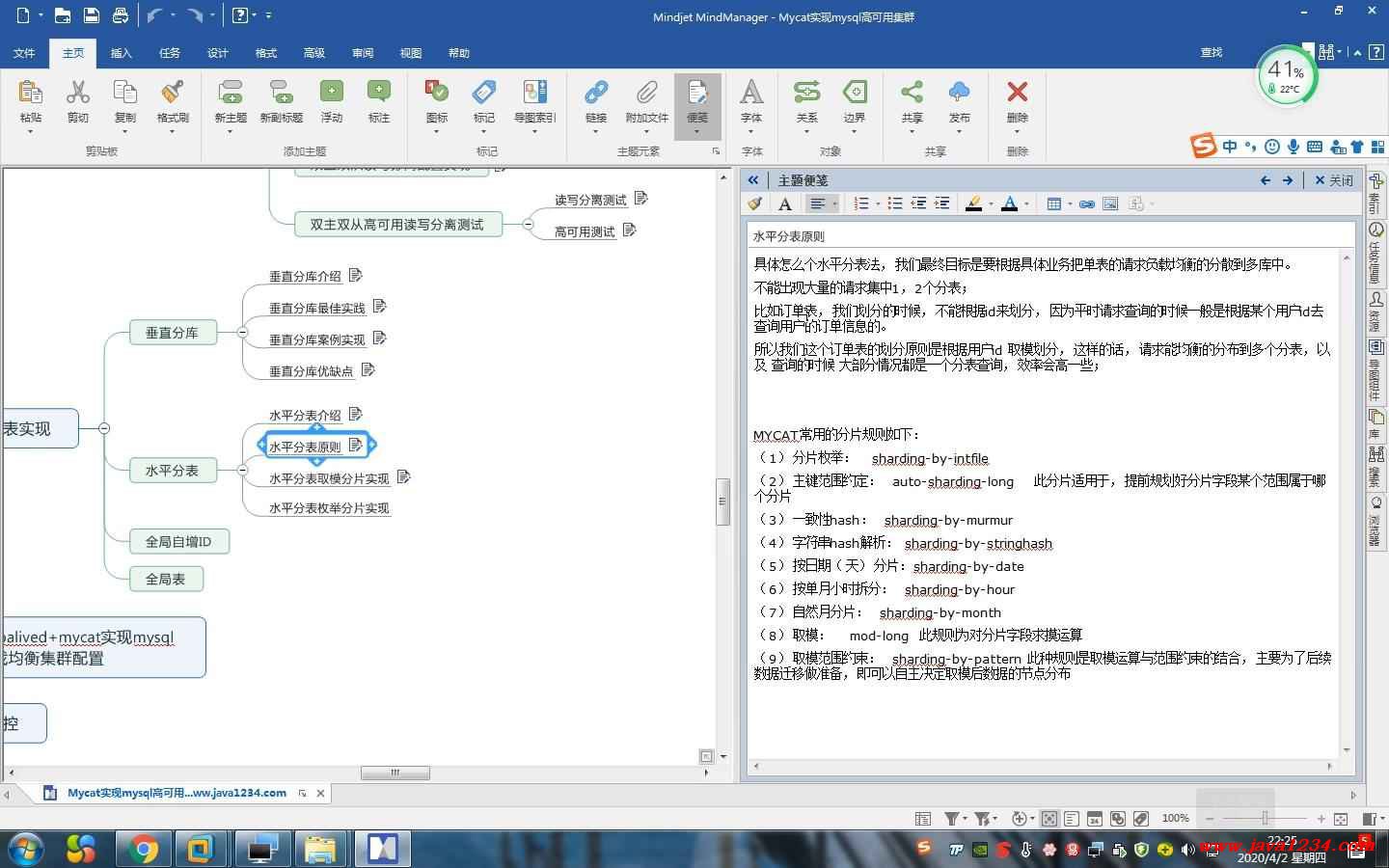The width and height of the screenshot is (1389, 868).
Task: Go to next note arrow
Action: click(x=1288, y=180)
